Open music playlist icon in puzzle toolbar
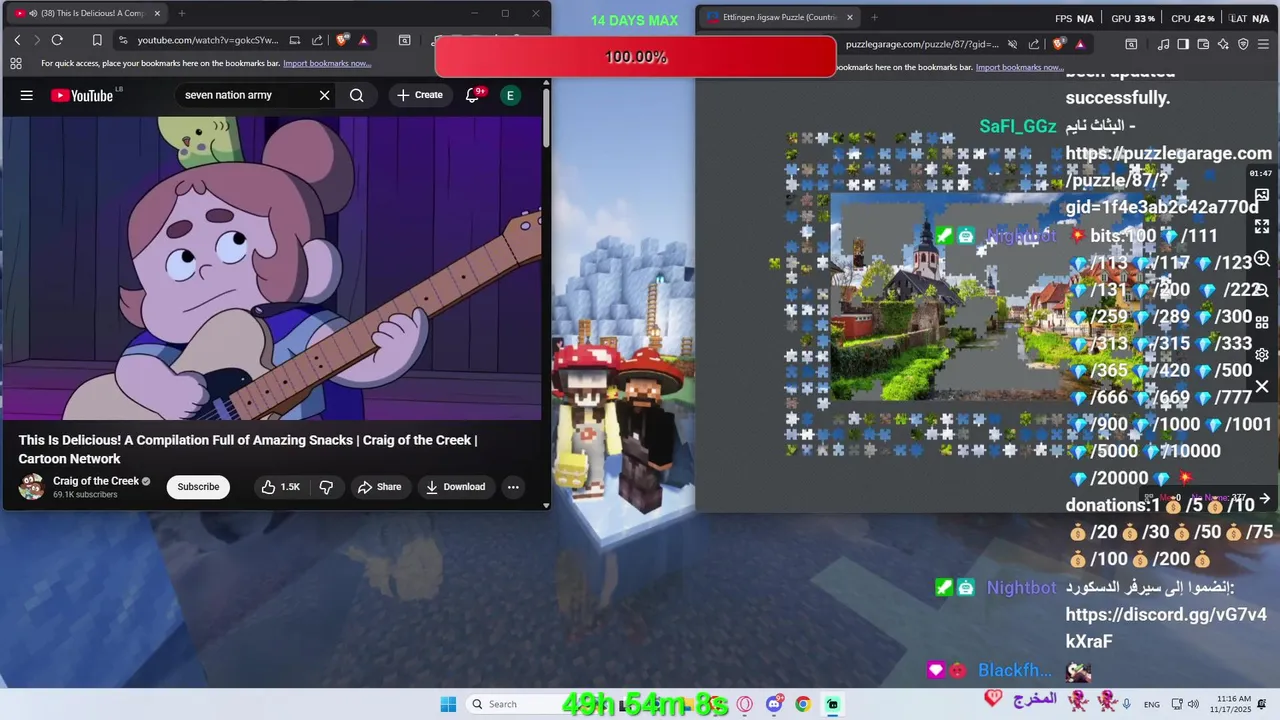Image resolution: width=1280 pixels, height=720 pixels. (1163, 44)
